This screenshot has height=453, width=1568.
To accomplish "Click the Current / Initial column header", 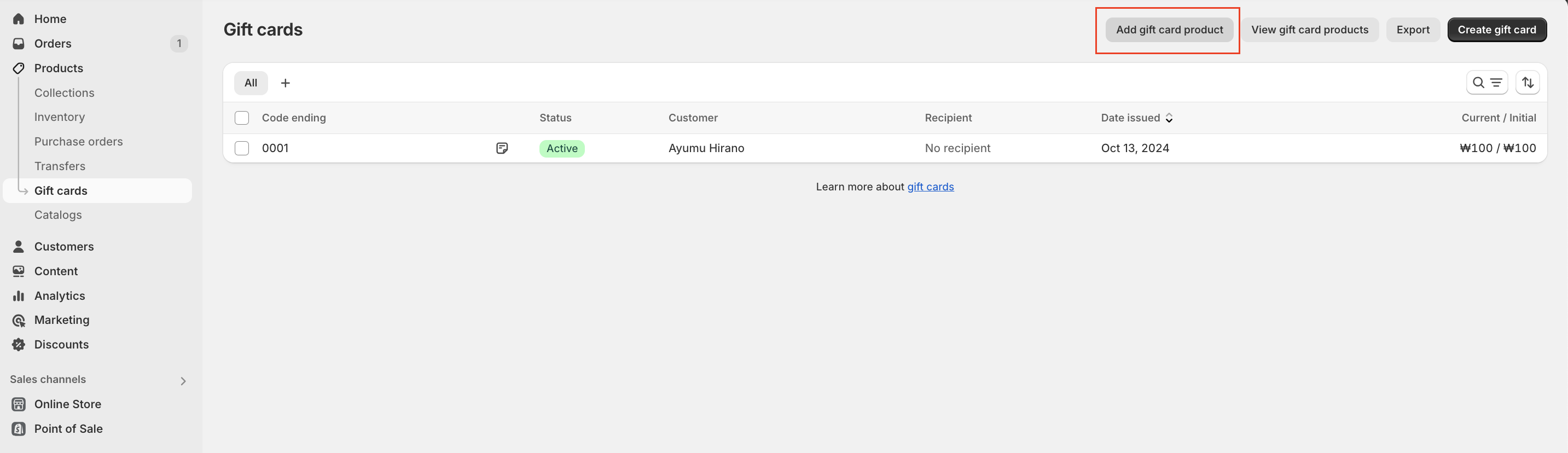I will (x=1499, y=118).
